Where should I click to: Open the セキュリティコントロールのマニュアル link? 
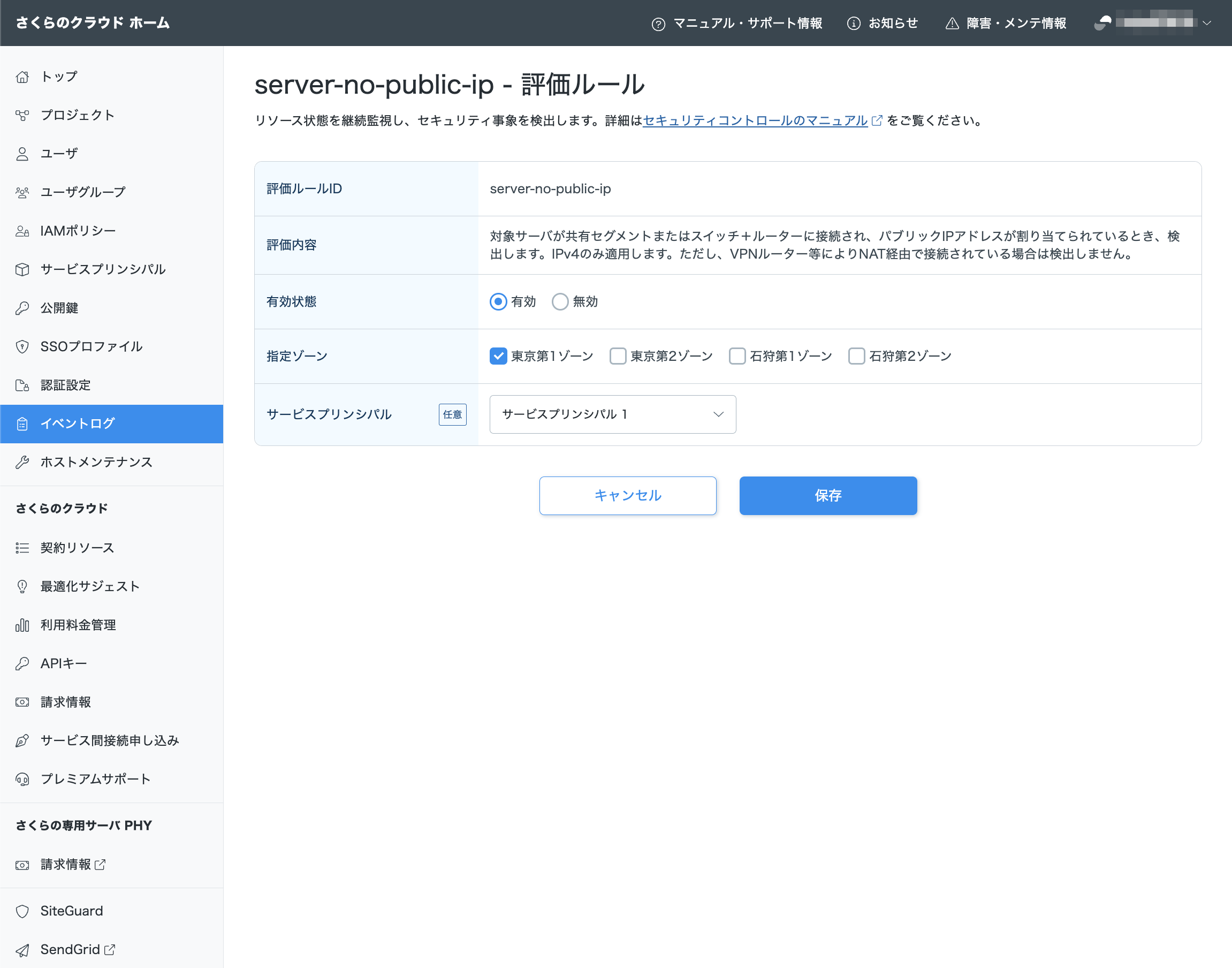[x=755, y=120]
